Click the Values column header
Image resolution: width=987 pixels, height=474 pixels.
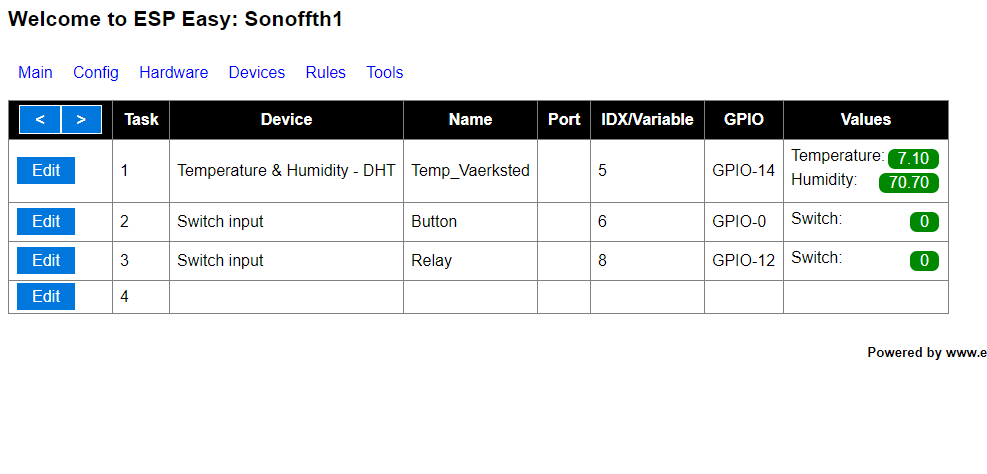click(865, 119)
